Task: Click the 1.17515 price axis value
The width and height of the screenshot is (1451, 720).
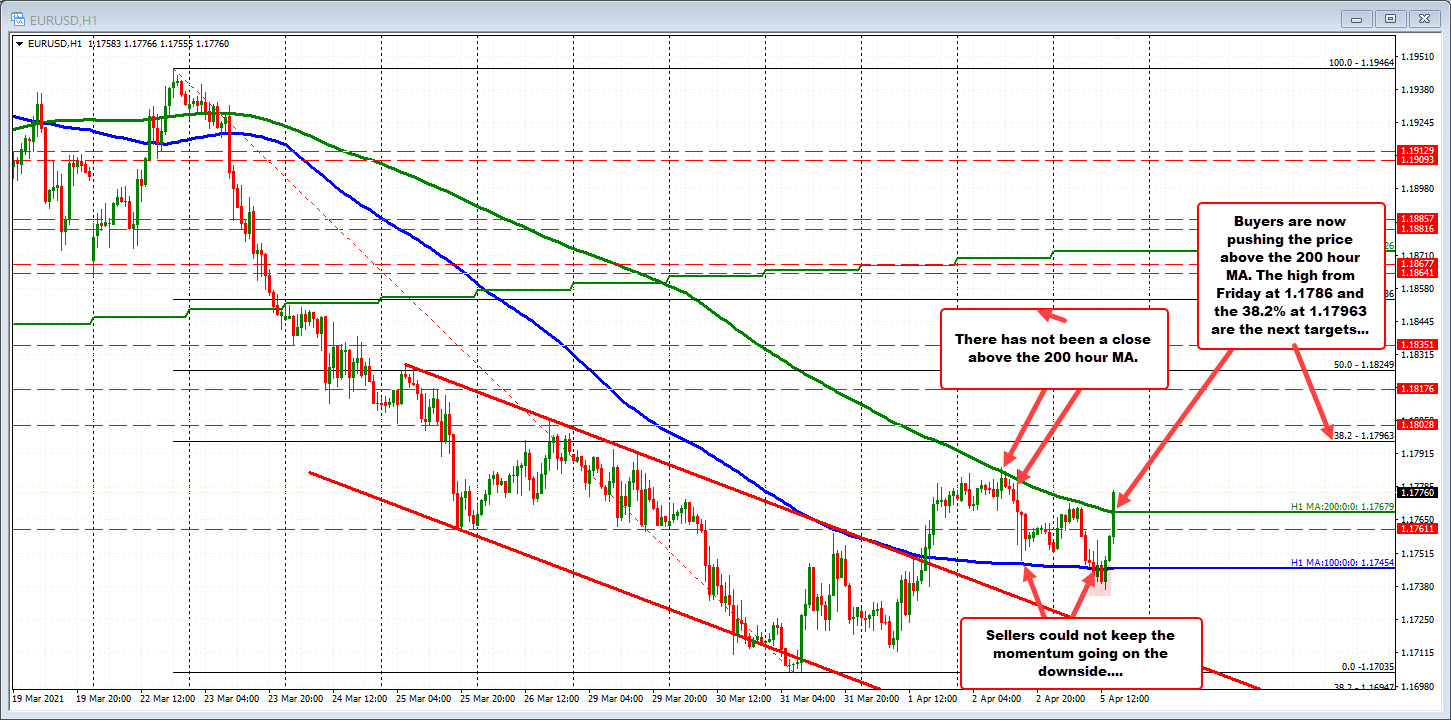Action: (x=1418, y=553)
